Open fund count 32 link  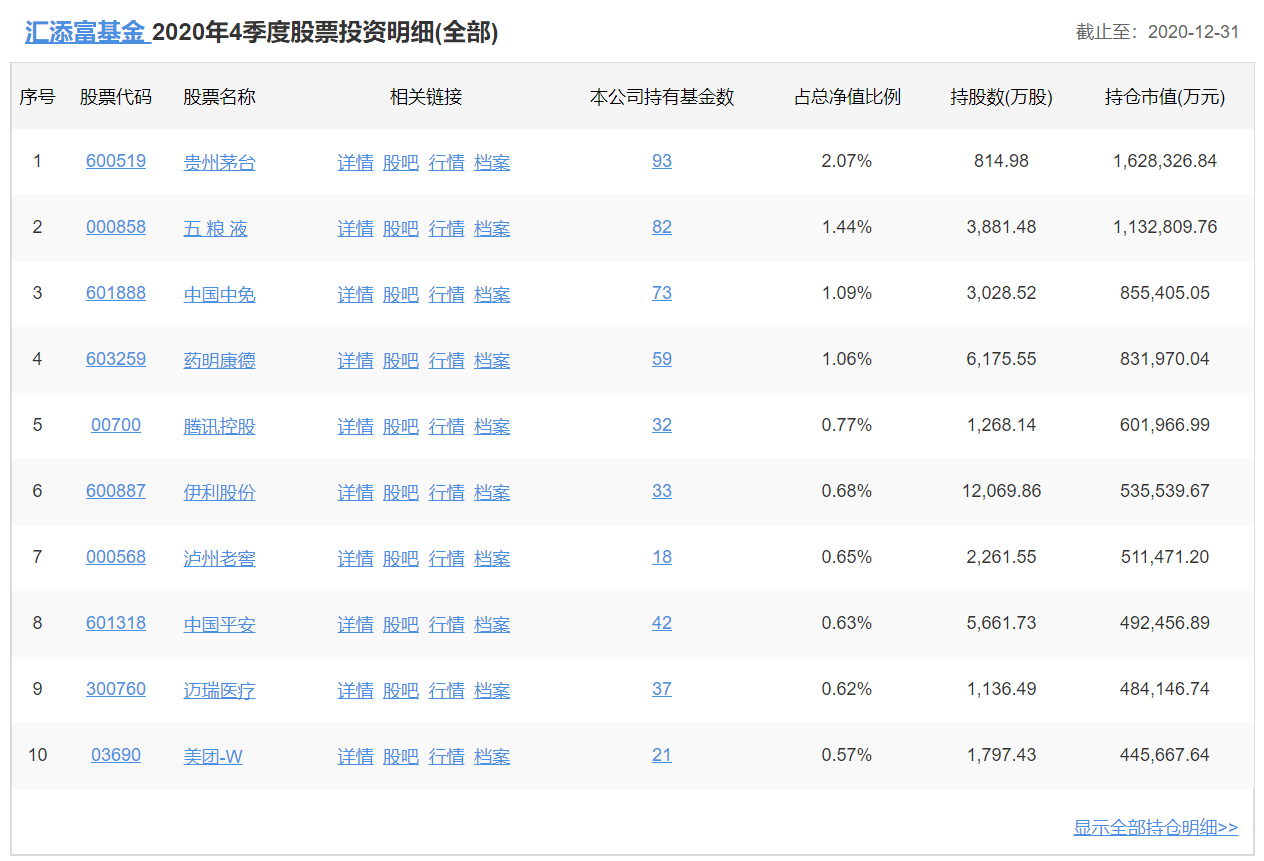coord(662,425)
